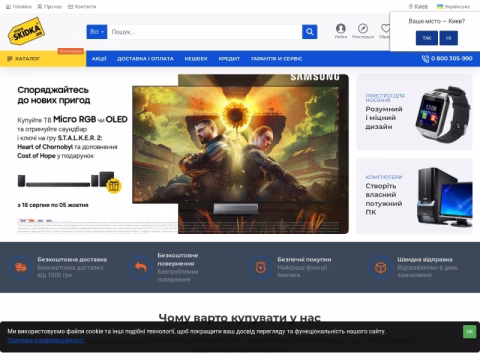Click the envelope contacts icon
The height and width of the screenshot is (360, 480).
pos(70,6)
